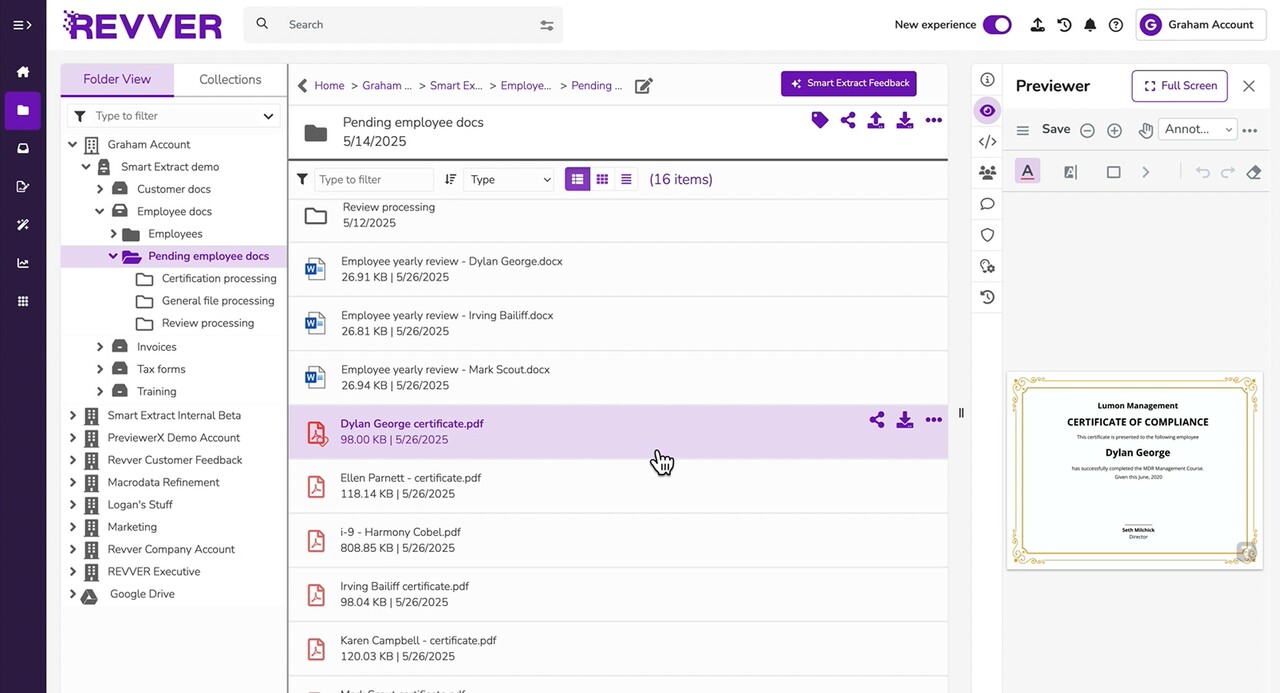1280x693 pixels.
Task: Open the code brackets panel icon
Action: click(x=988, y=142)
